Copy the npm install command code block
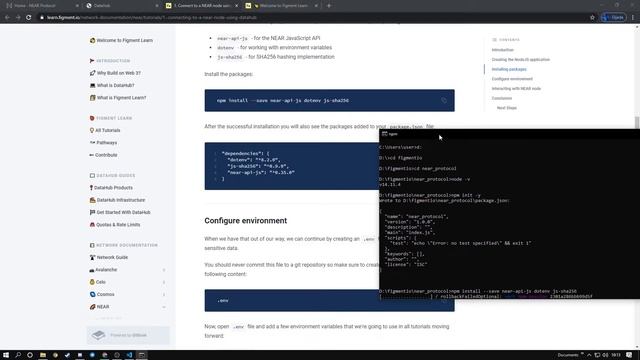This screenshot has width=640, height=360. tap(444, 100)
